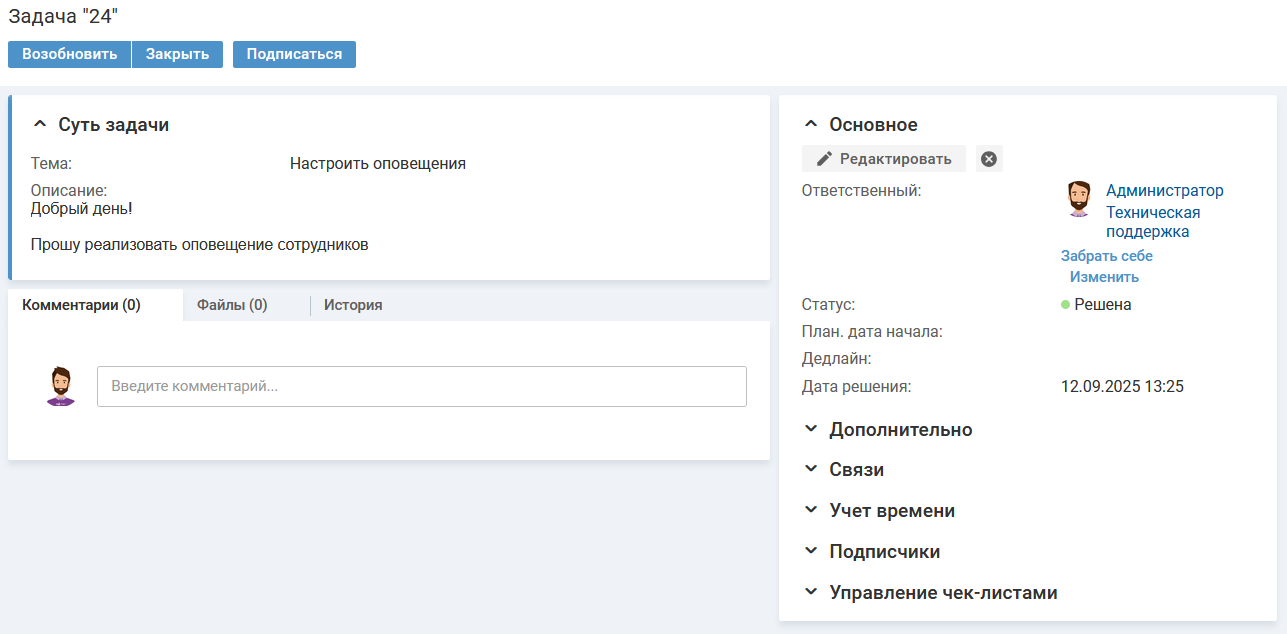1287x634 pixels.
Task: Click the Забрать себе link
Action: [x=1106, y=256]
